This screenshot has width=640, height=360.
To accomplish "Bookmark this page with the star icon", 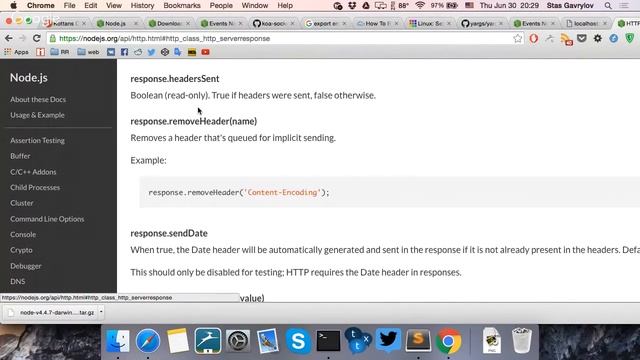I will pos(518,39).
